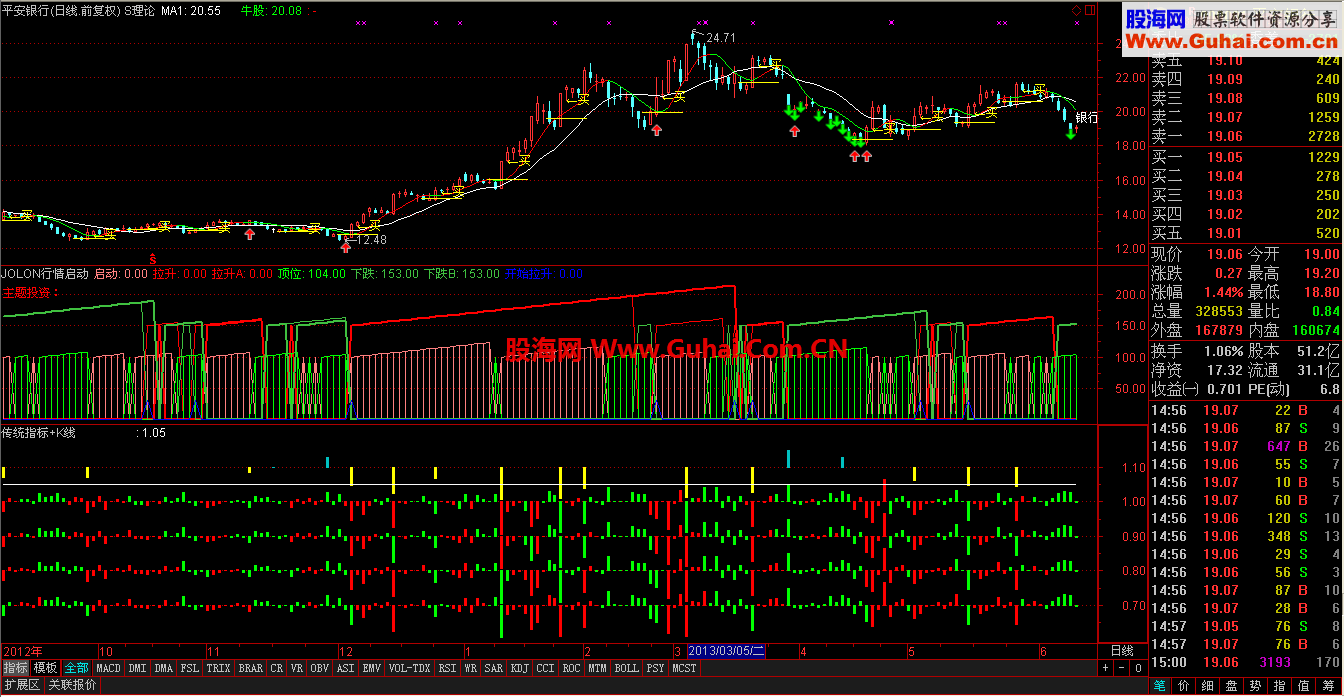Screen dimensions: 1344x697
Task: Click the minus zoom button under 日线
Action: pos(1121,668)
